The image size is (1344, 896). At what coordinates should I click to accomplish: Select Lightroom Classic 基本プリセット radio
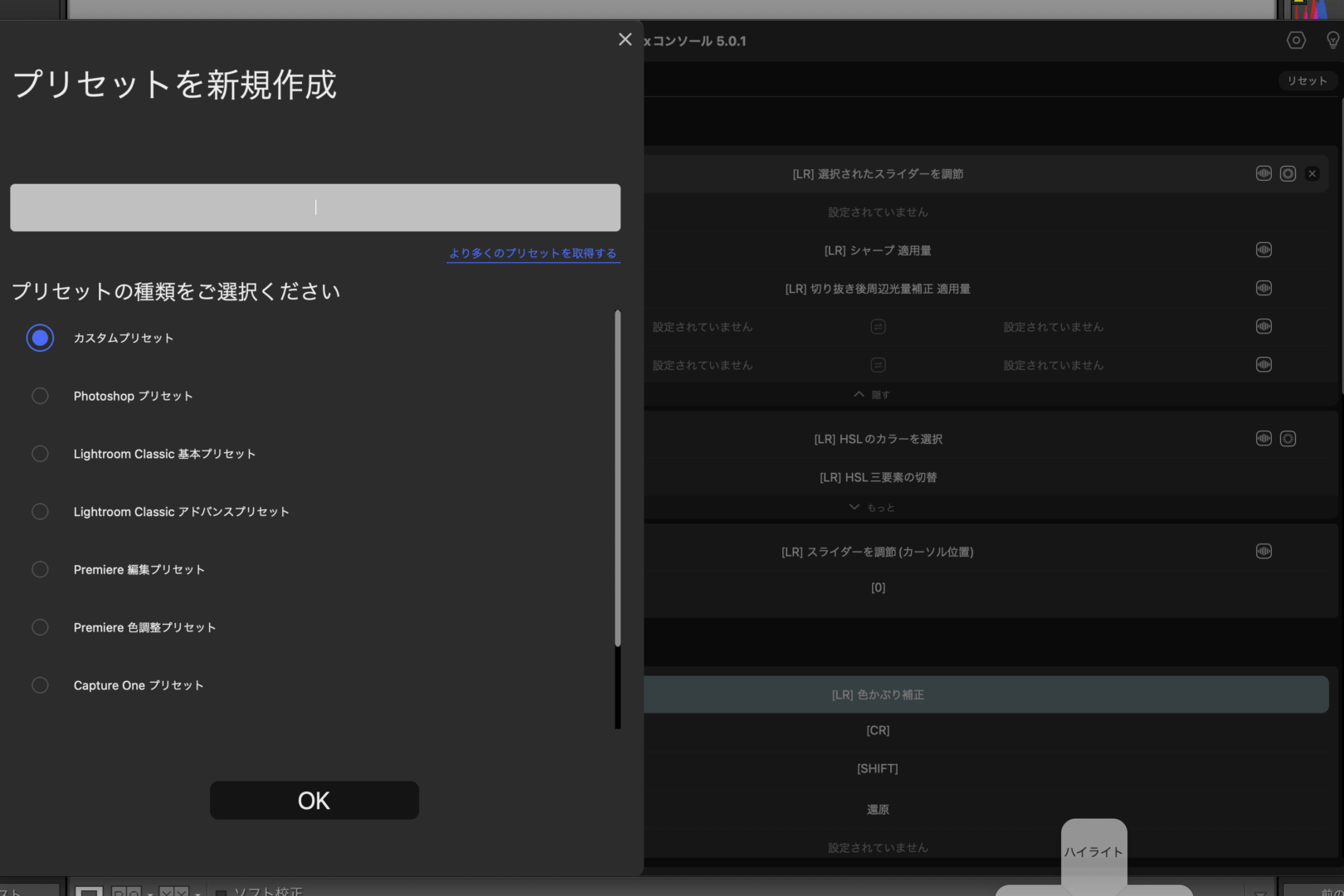[x=40, y=454]
